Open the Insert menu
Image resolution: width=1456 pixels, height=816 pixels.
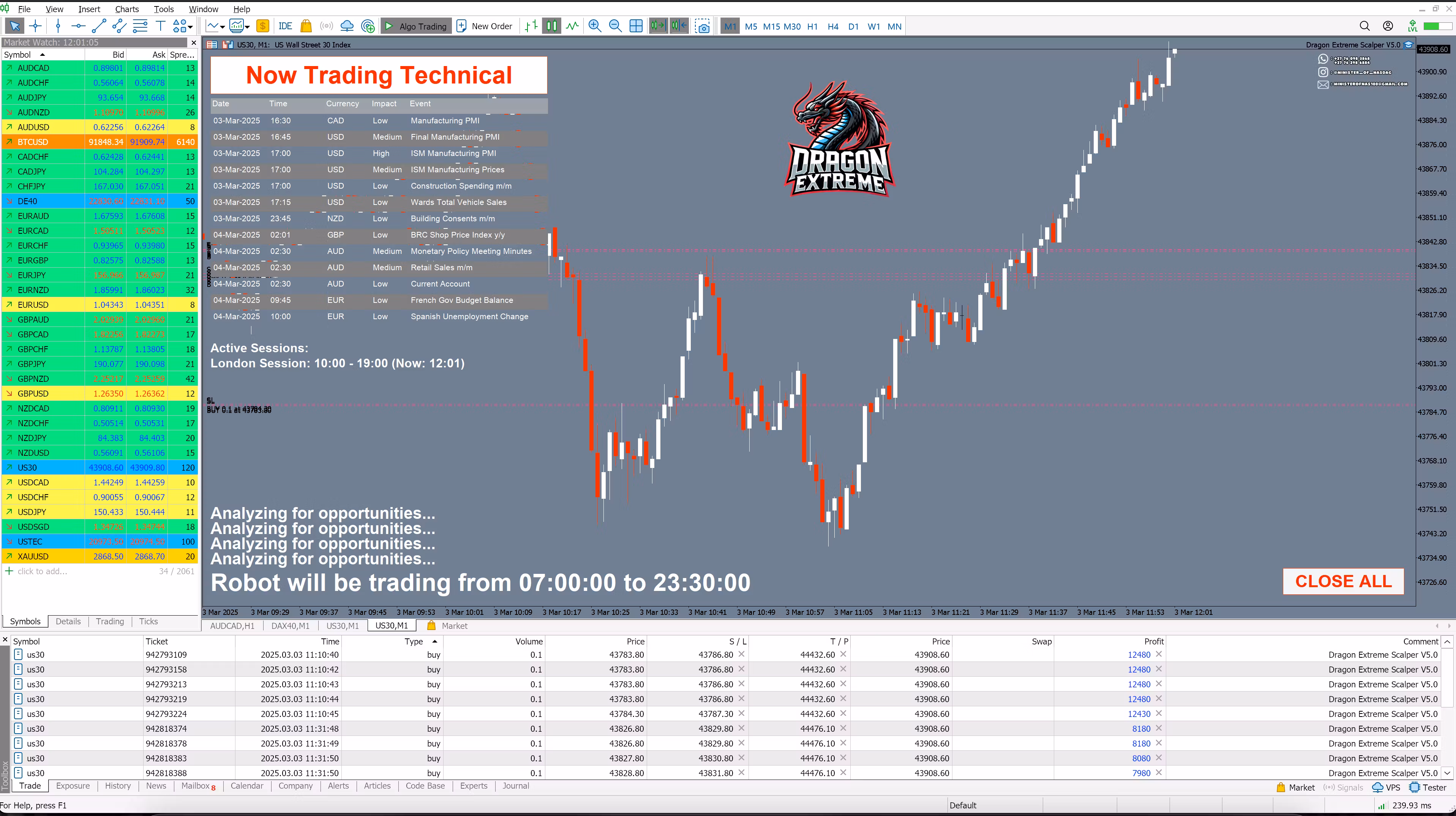tap(89, 9)
